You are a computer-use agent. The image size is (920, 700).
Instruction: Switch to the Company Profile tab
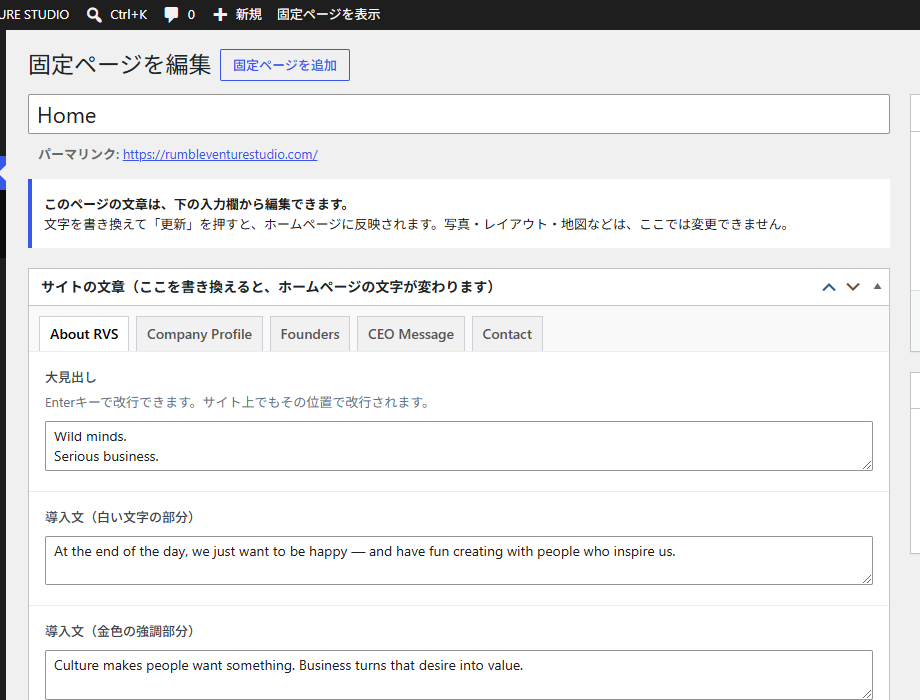coord(199,334)
